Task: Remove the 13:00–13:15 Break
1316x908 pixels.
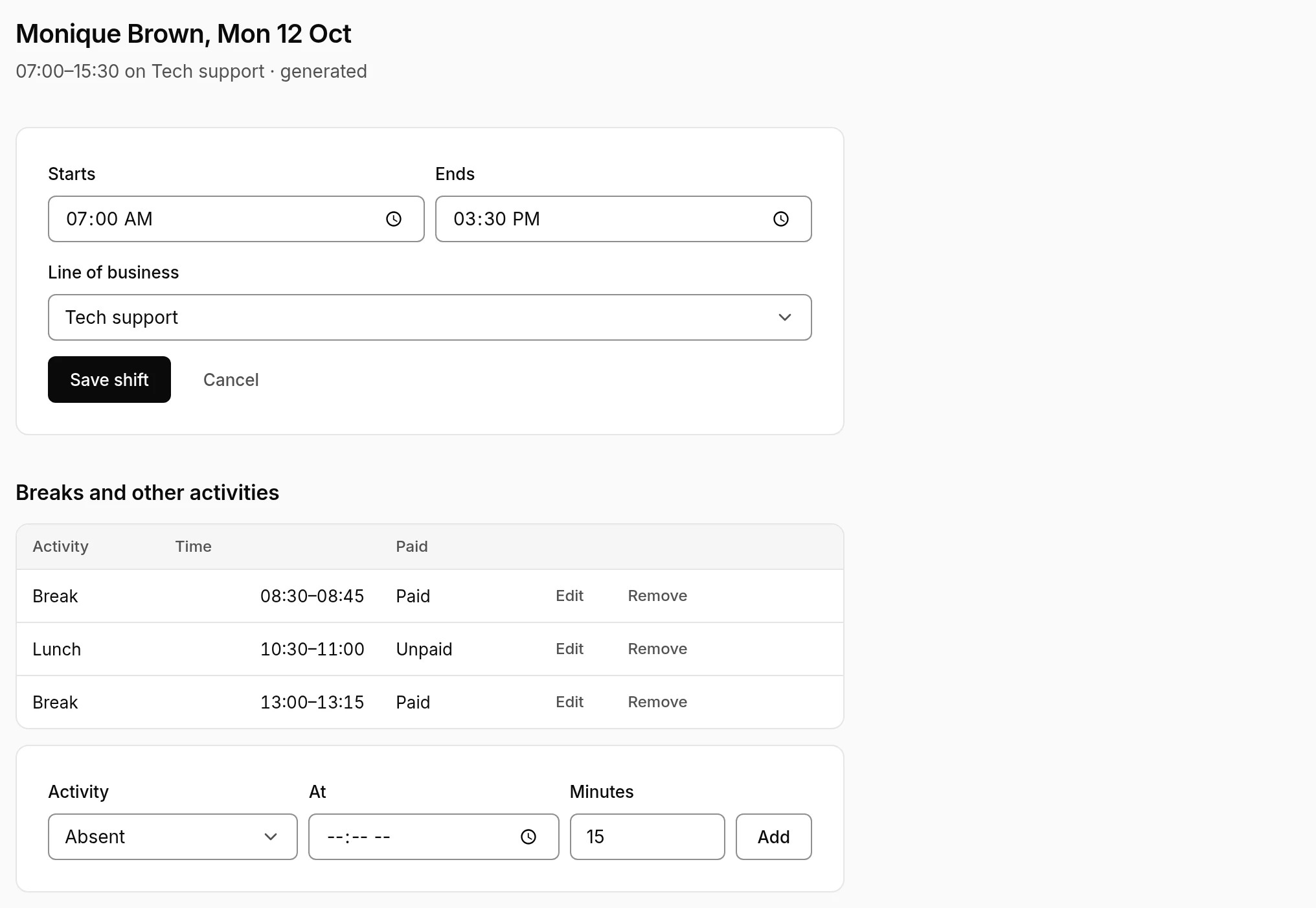Action: point(657,702)
